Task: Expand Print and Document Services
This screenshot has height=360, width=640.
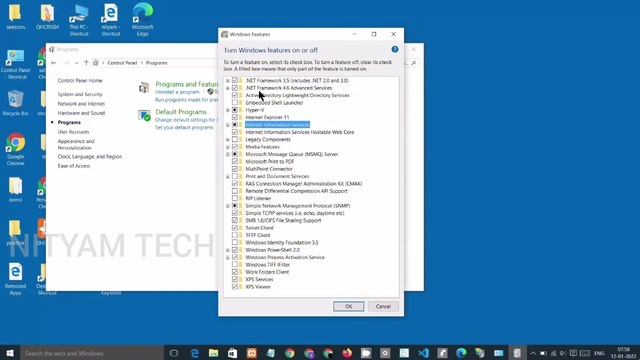Action: point(228,176)
